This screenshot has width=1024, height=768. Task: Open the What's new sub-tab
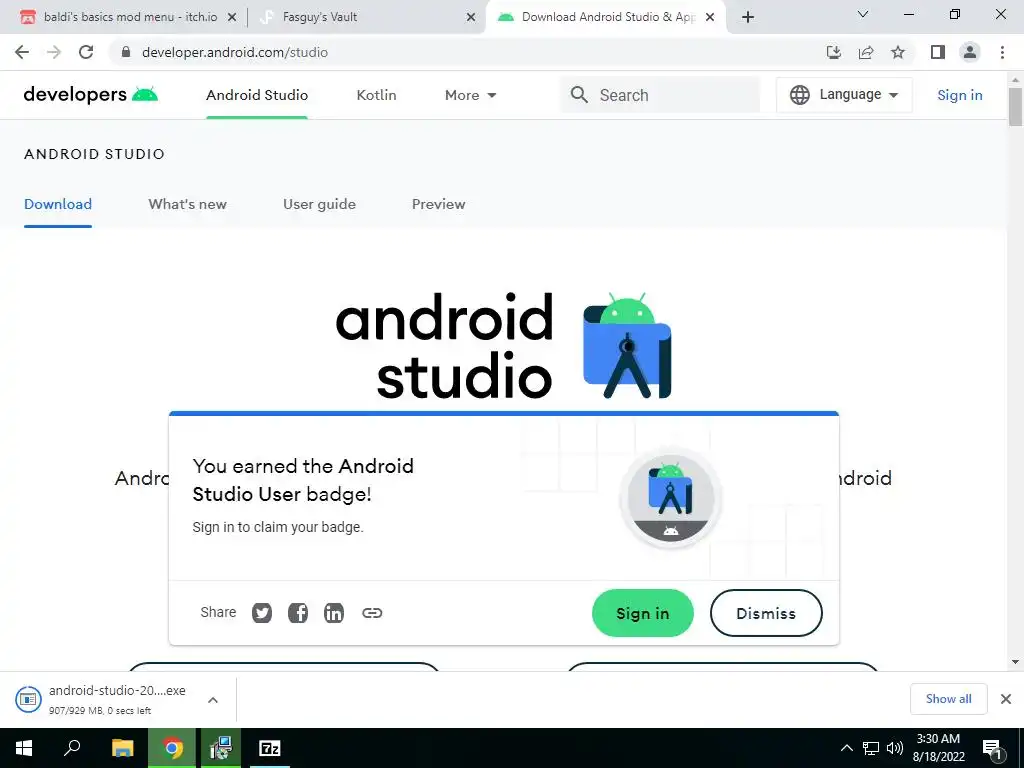tap(187, 204)
